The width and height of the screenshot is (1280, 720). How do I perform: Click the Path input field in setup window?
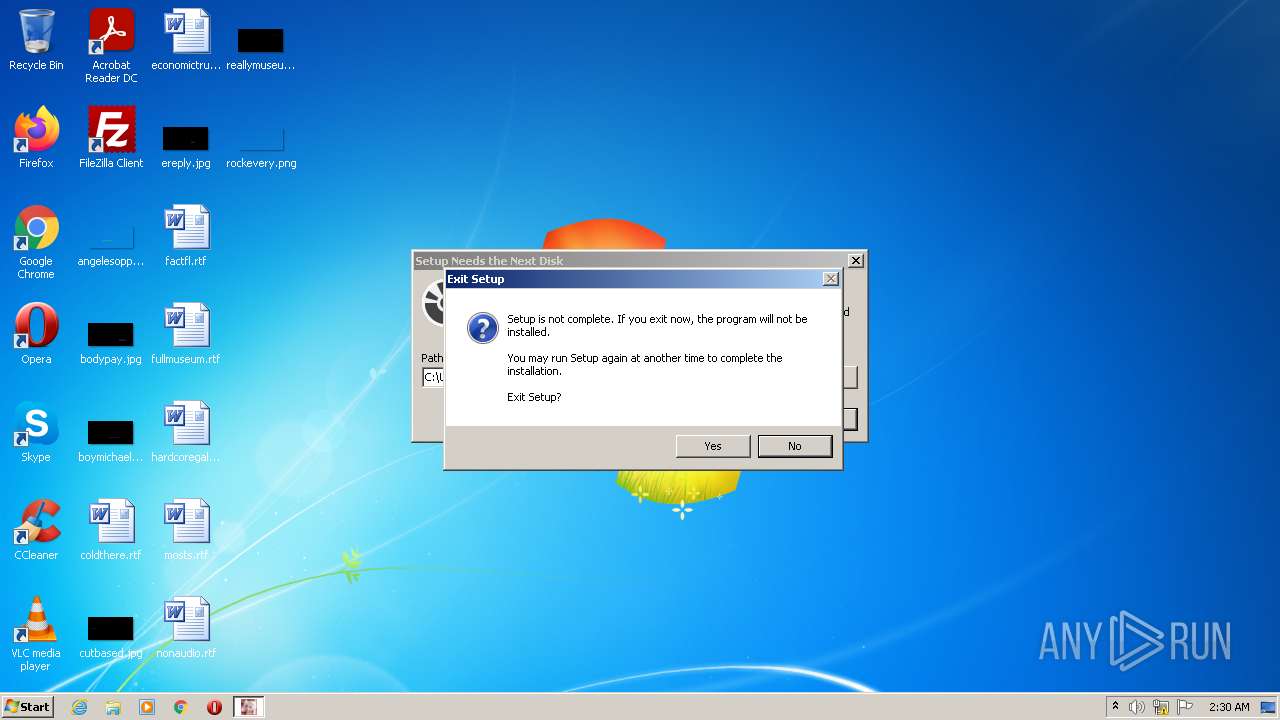[x=433, y=377]
